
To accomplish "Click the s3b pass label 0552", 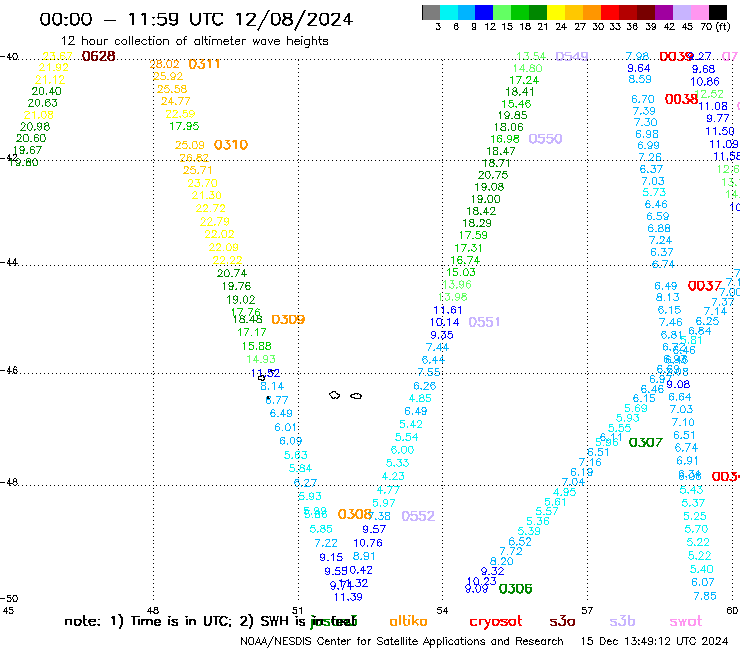I will point(418,516).
